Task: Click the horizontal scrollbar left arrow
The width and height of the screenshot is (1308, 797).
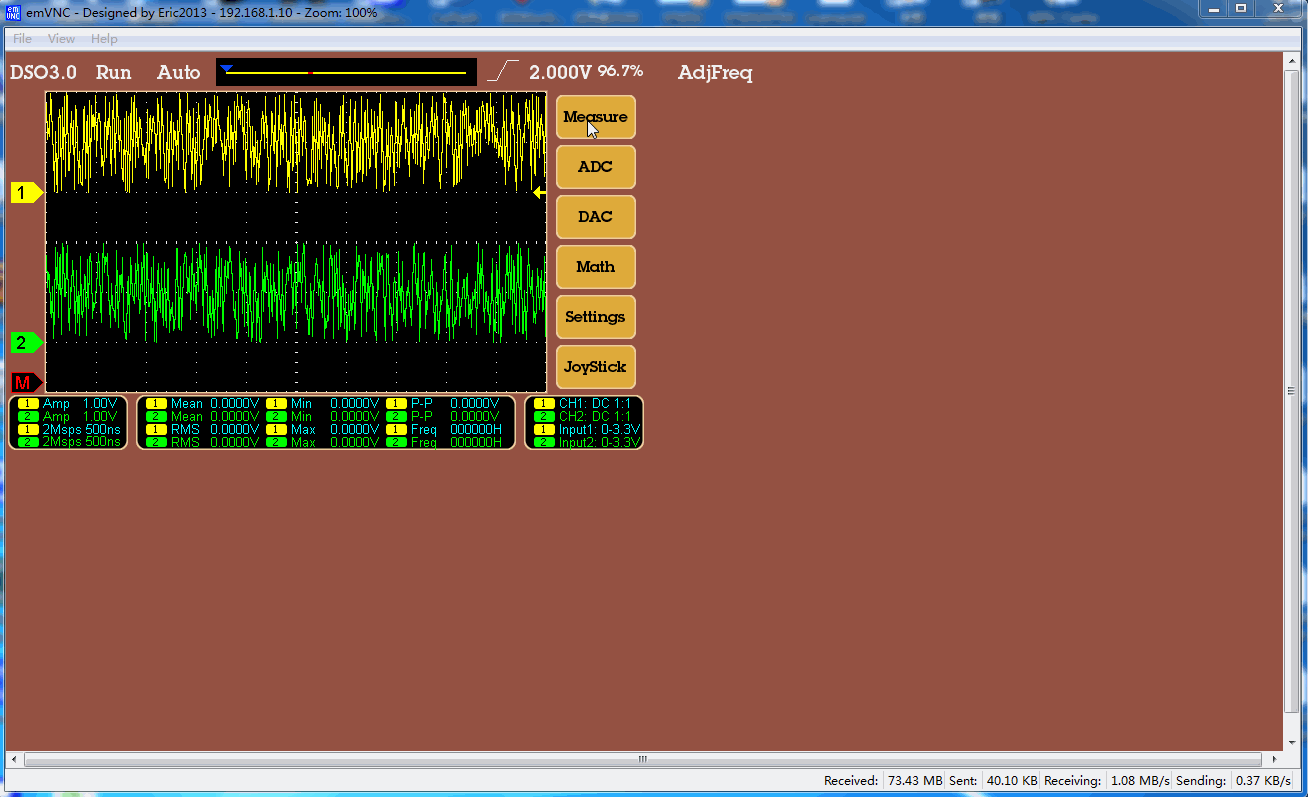Action: tap(13, 760)
